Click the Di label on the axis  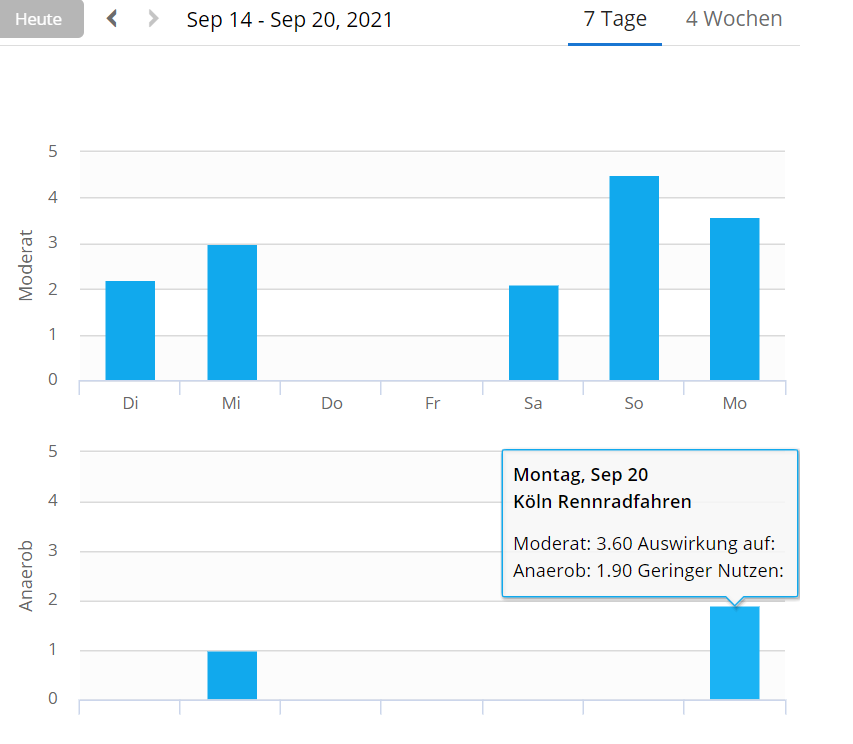click(x=130, y=404)
